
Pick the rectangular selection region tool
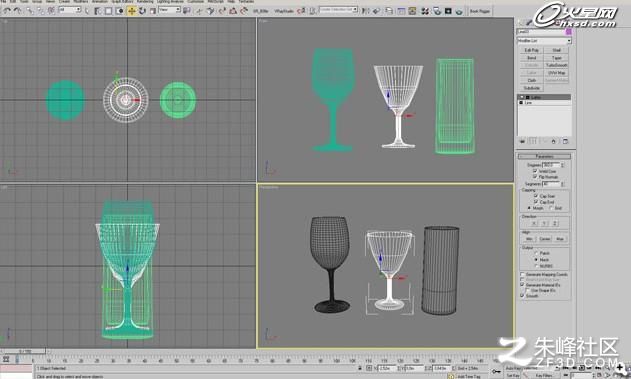click(108, 11)
